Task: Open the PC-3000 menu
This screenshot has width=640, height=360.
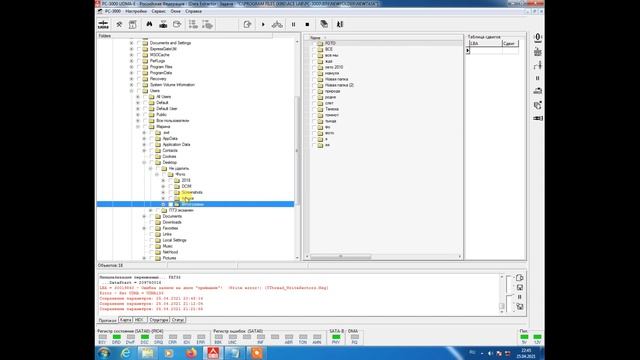Action: click(113, 11)
